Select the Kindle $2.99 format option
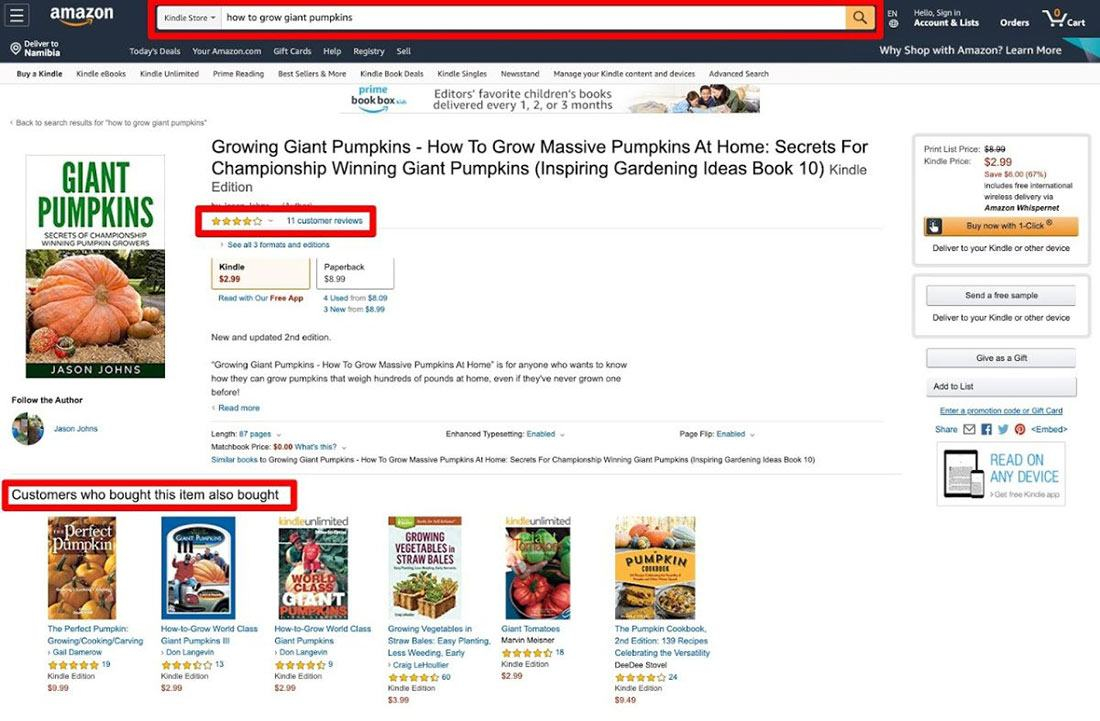Viewport: 1100px width, 721px height. (260, 273)
